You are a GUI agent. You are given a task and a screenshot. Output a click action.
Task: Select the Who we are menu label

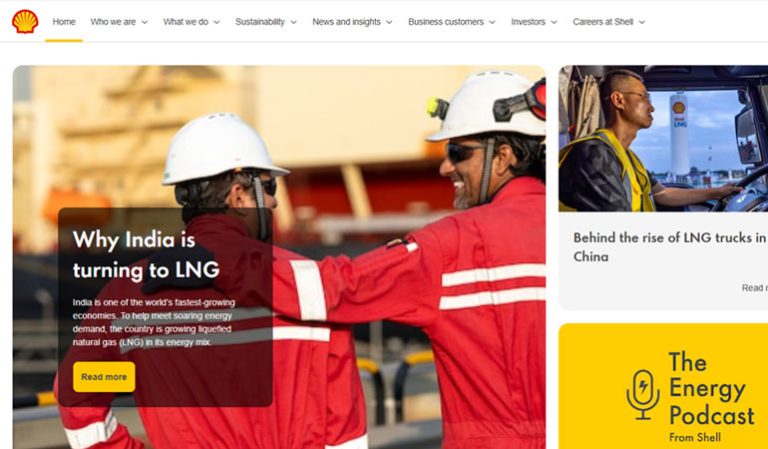click(x=113, y=22)
